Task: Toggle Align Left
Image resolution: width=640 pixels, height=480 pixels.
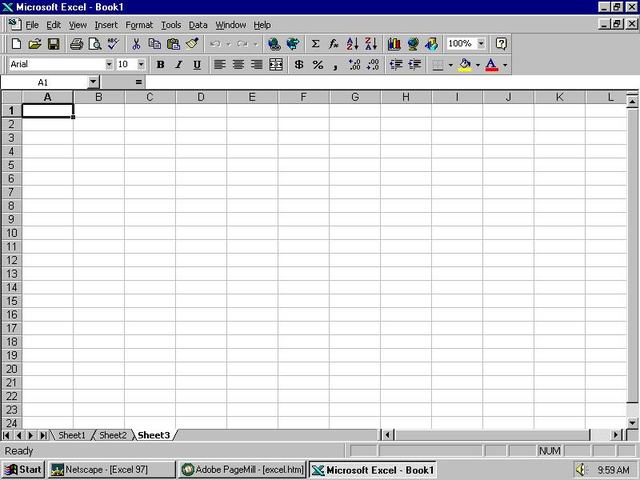Action: point(220,64)
